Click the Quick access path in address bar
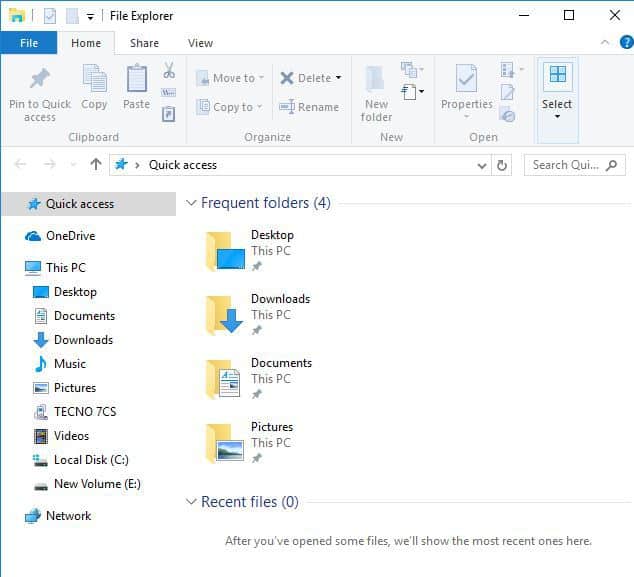The height and width of the screenshot is (577, 634). (x=183, y=165)
